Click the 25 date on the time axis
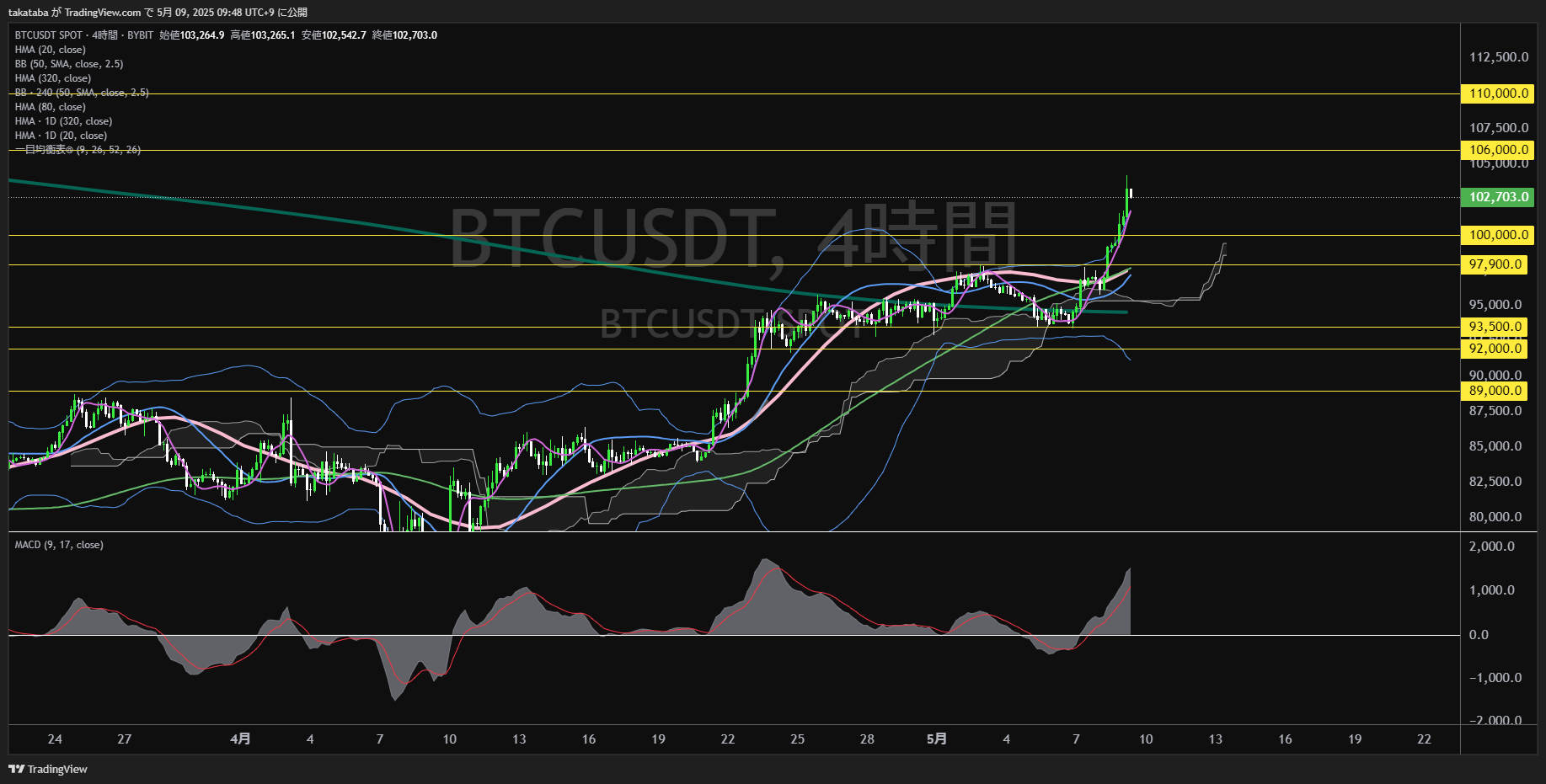The height and width of the screenshot is (784, 1546). coord(797,739)
